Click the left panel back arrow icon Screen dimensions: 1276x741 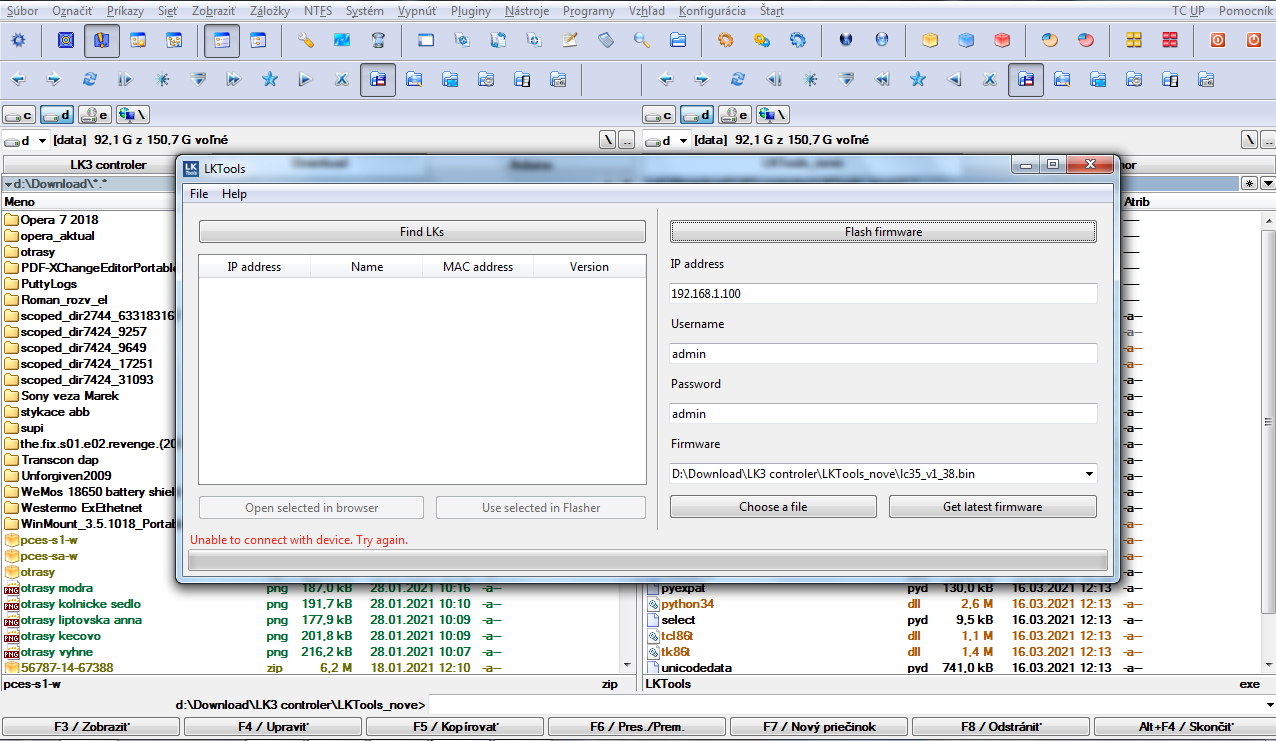tap(18, 80)
